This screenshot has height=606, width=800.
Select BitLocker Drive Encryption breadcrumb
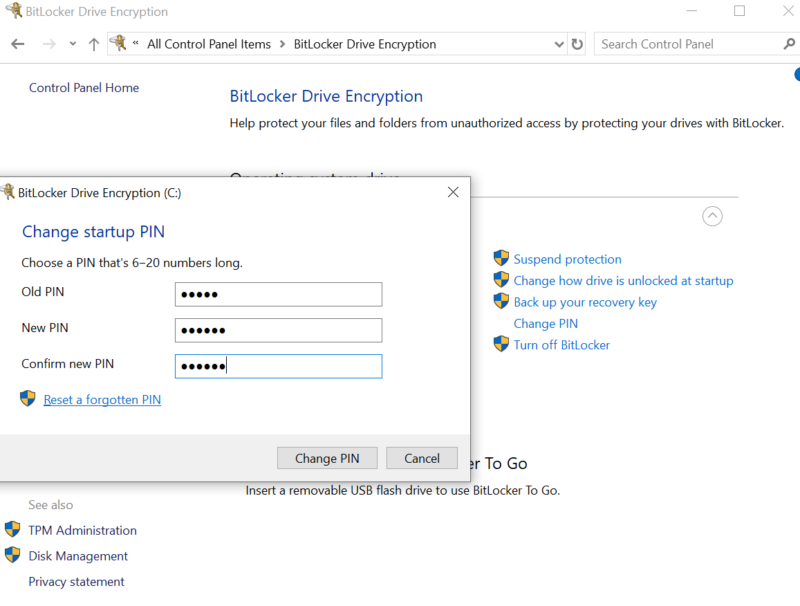(365, 44)
